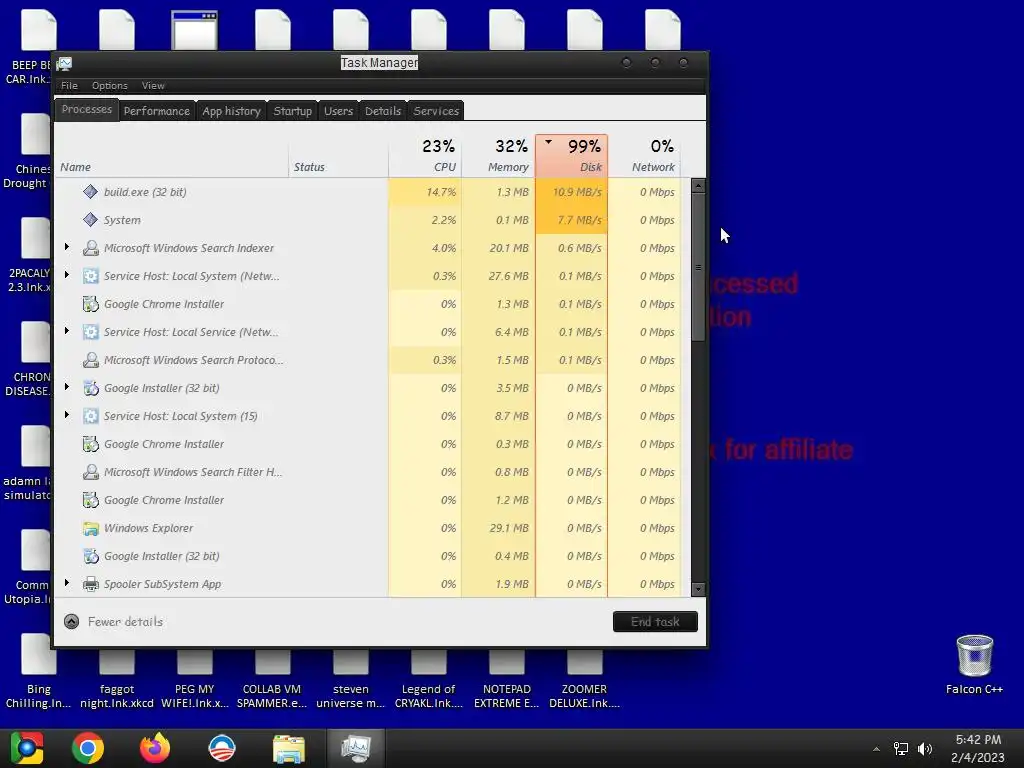Expand Service Host: Local System (15) group

(x=67, y=415)
